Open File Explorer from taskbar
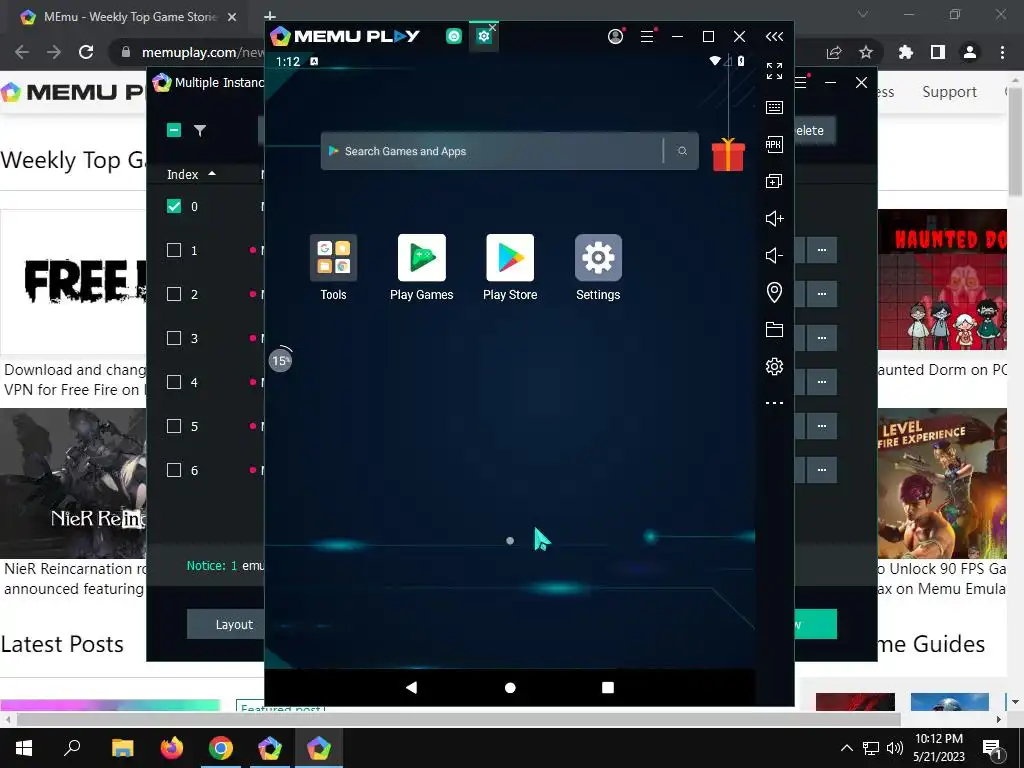The image size is (1024, 768). coord(123,748)
